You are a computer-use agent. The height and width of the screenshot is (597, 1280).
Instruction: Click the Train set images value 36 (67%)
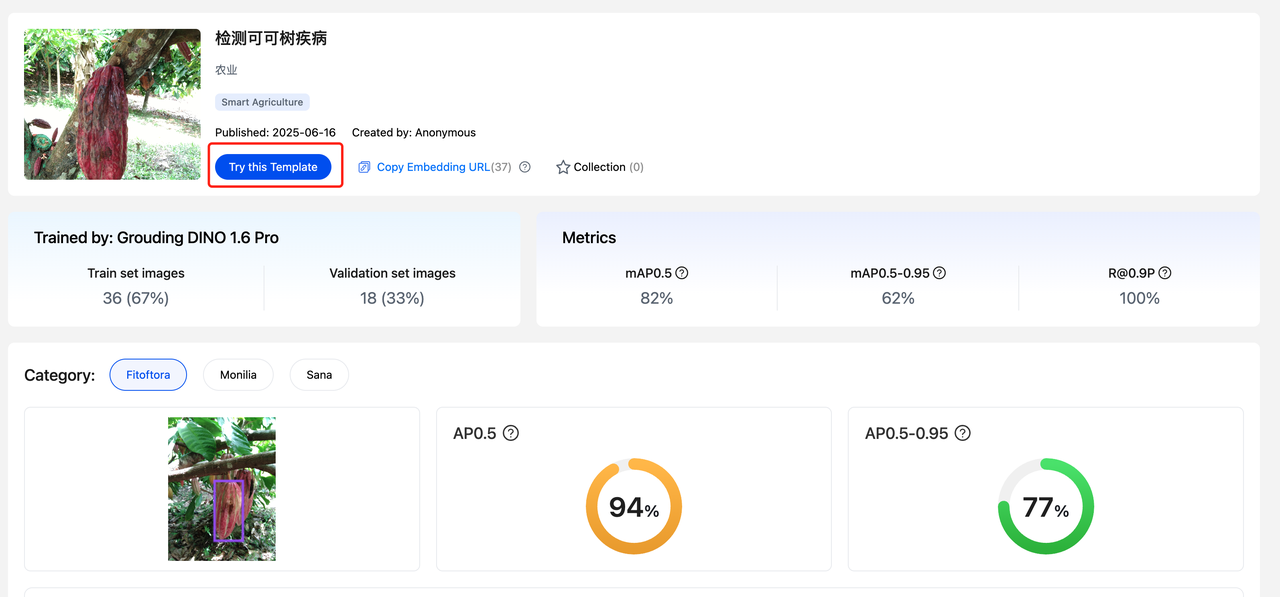click(x=136, y=298)
